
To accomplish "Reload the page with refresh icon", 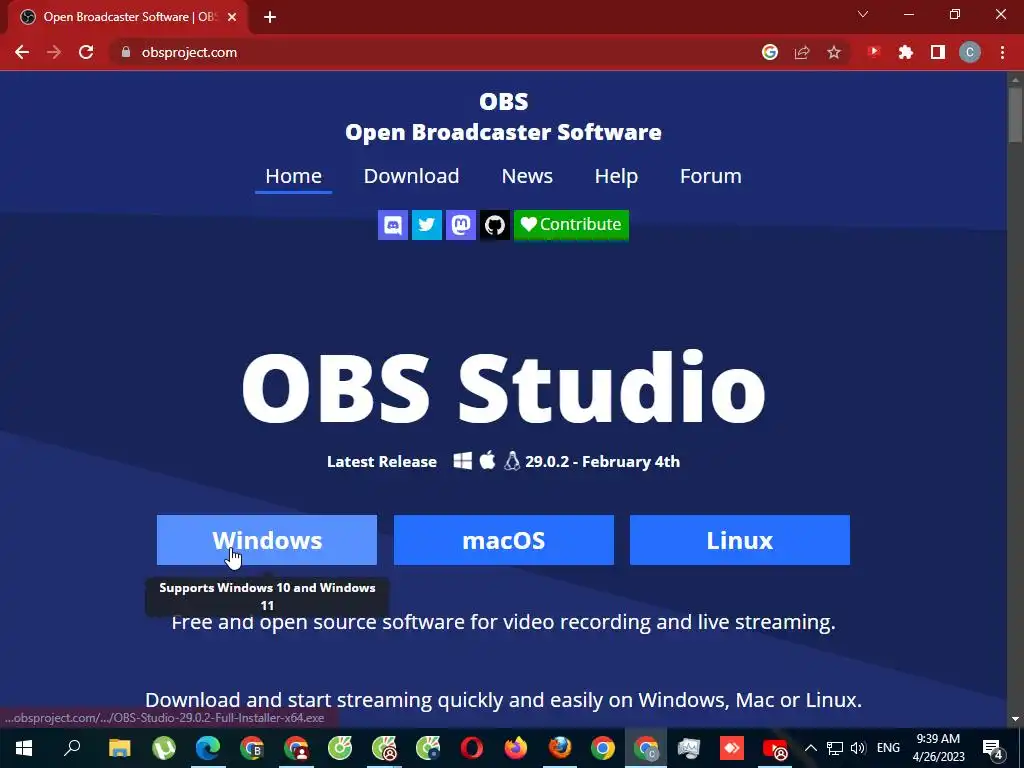I will pyautogui.click(x=86, y=52).
